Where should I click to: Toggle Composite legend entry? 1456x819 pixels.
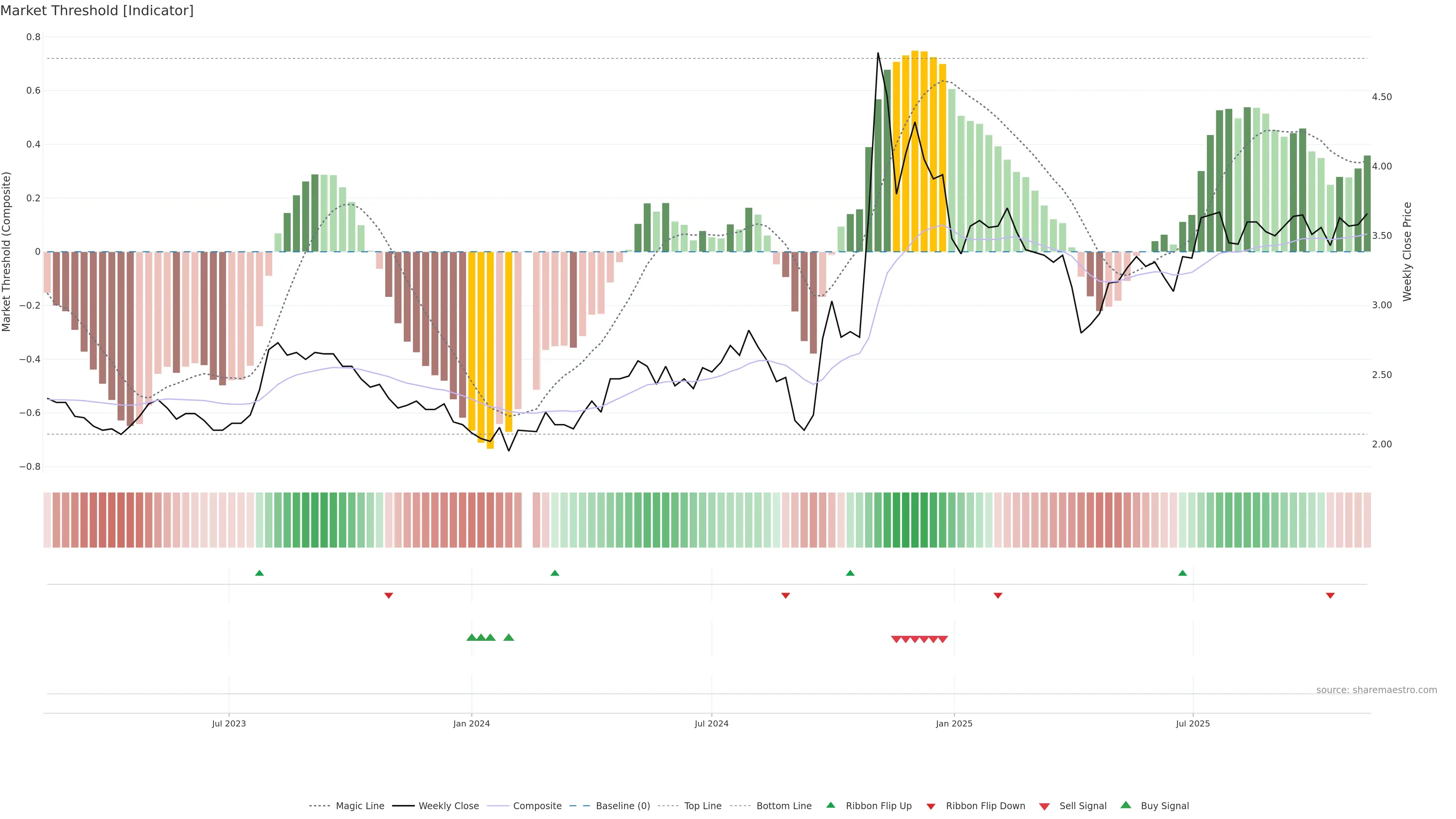tap(537, 805)
